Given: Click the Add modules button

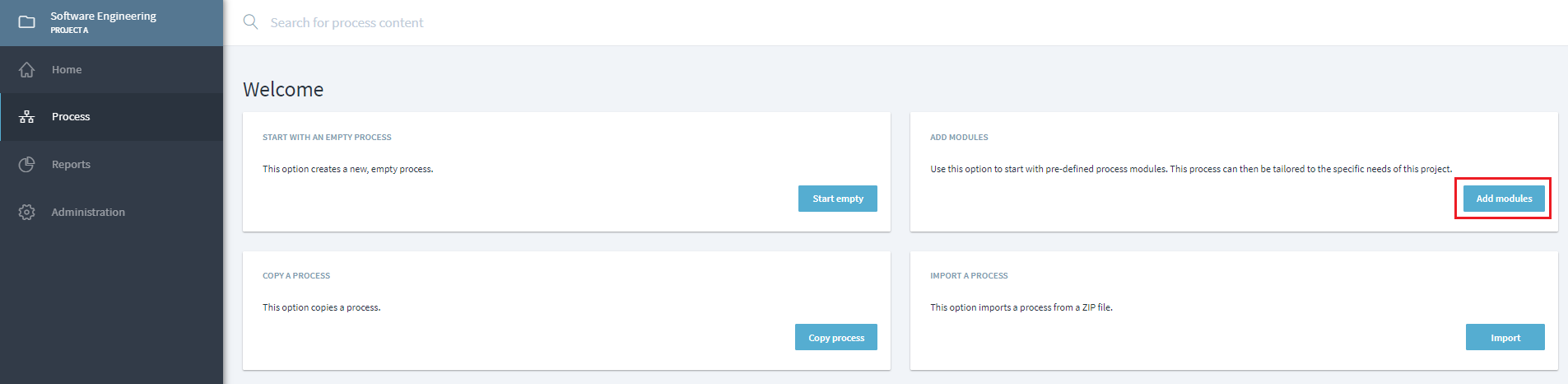Looking at the screenshot, I should pos(1504,199).
